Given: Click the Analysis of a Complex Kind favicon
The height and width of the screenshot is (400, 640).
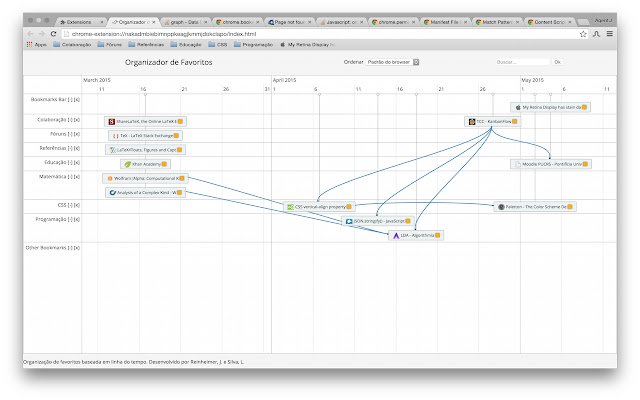Looking at the screenshot, I should tap(113, 193).
